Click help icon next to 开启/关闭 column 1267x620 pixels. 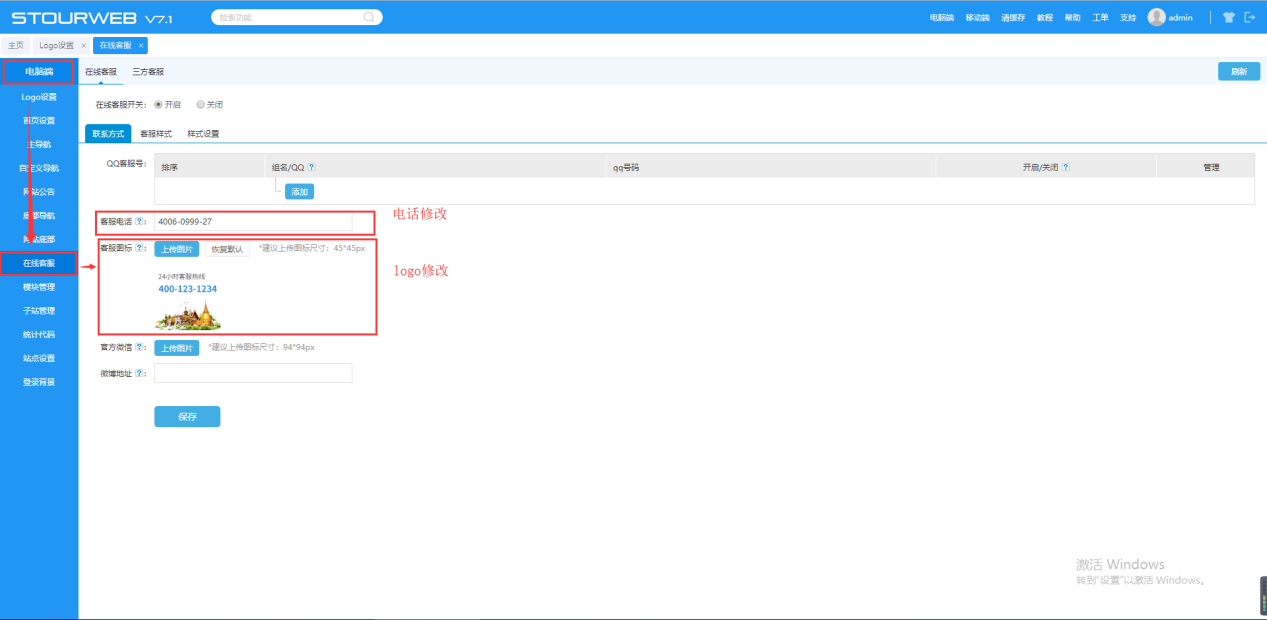point(1066,167)
